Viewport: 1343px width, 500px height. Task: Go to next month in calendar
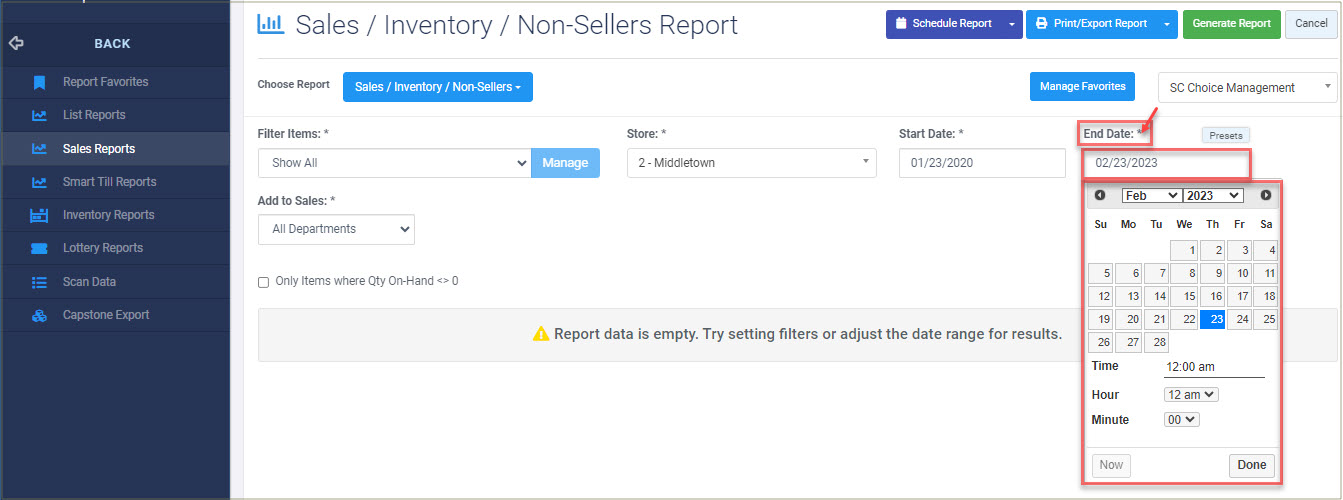1266,196
